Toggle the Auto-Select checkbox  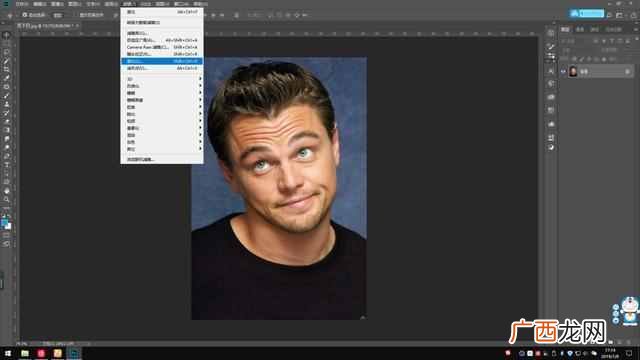24,15
